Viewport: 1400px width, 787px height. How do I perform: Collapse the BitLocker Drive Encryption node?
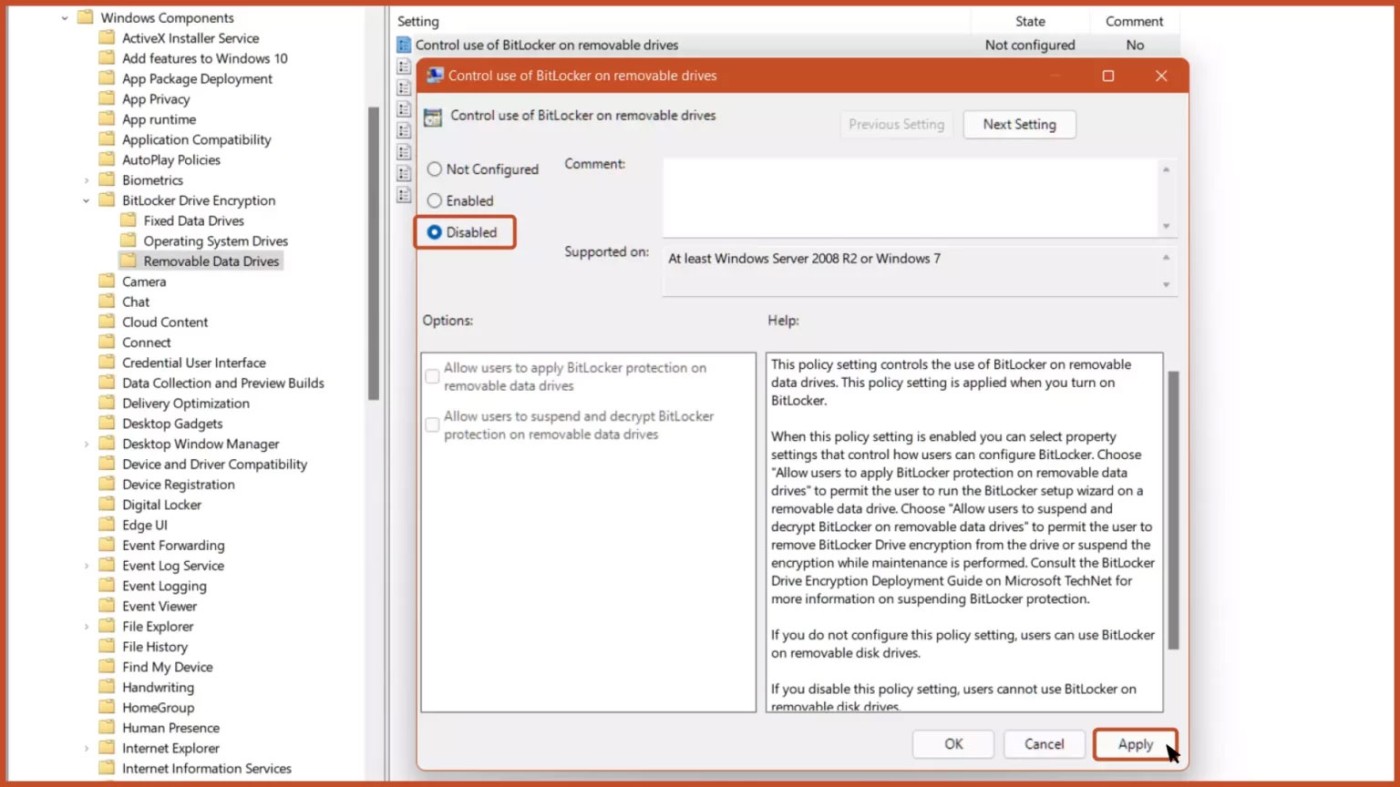coord(86,201)
